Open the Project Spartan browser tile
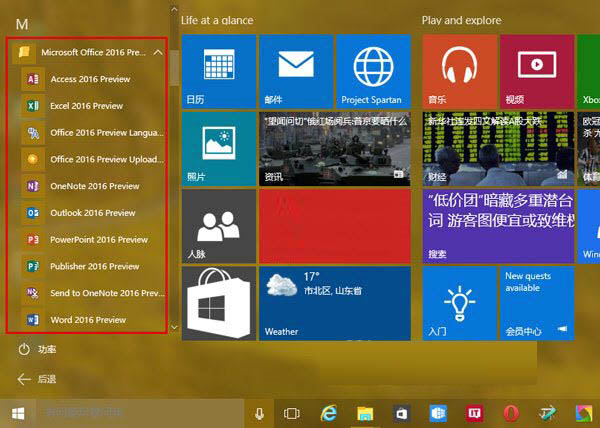Image resolution: width=600 pixels, height=428 pixels. click(x=373, y=72)
